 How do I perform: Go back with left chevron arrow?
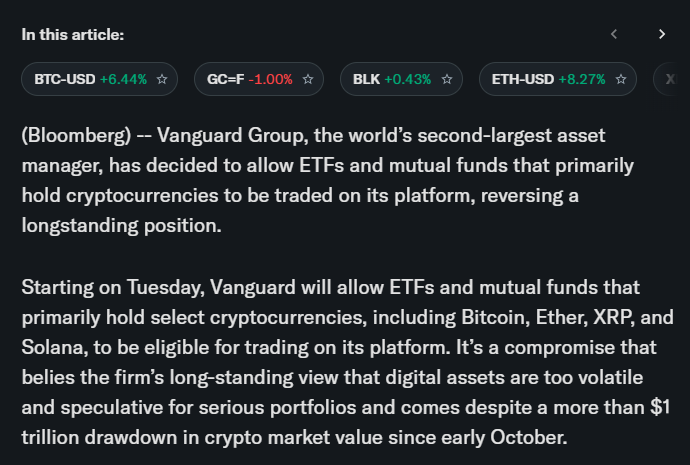click(x=614, y=34)
